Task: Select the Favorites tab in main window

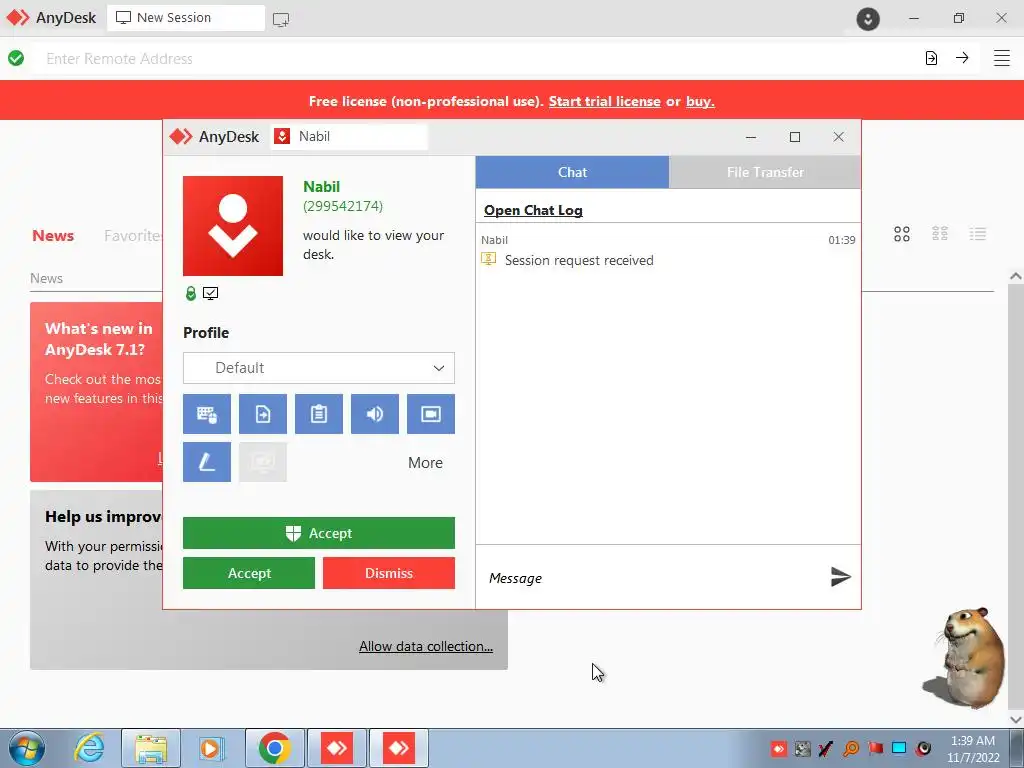Action: pos(133,236)
